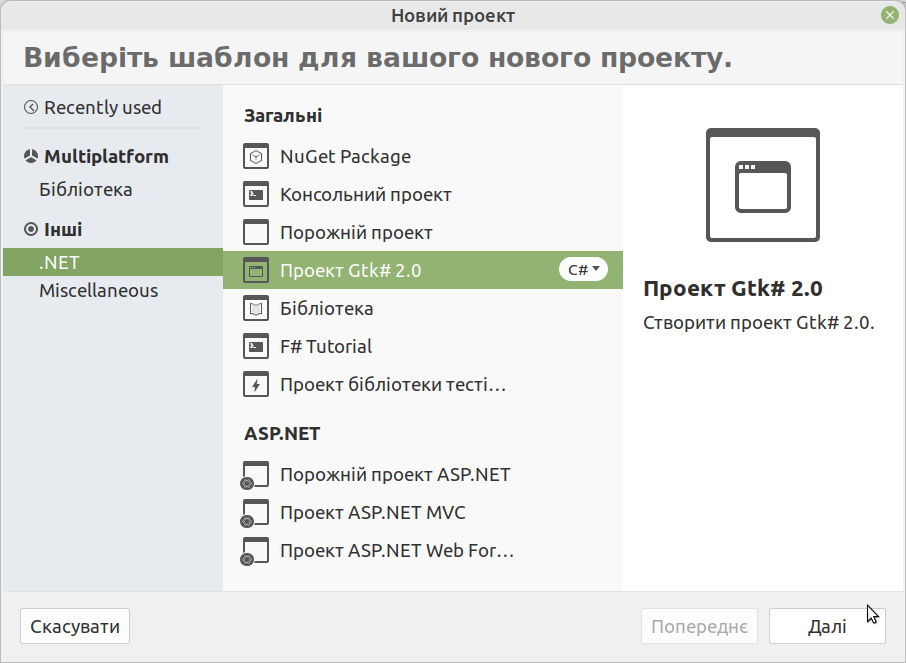Click the Проект ASP.NET MVC icon

coord(255,513)
